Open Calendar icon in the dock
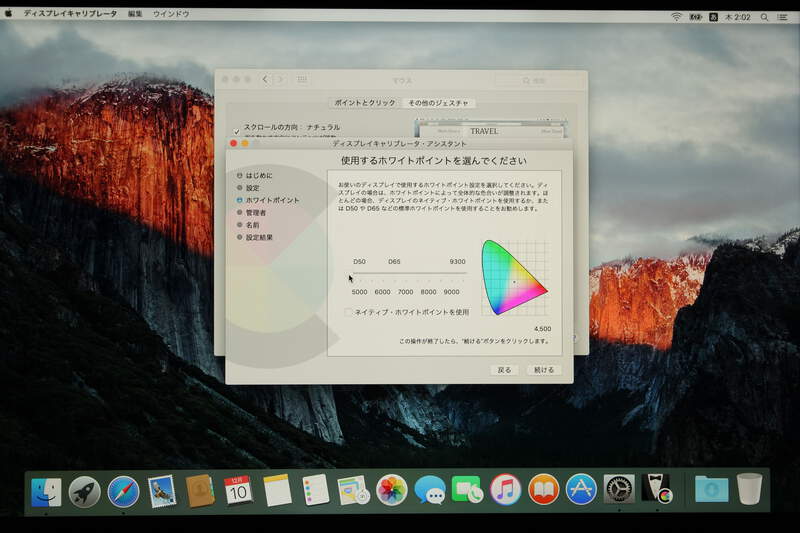The height and width of the screenshot is (533, 800). coord(238,490)
